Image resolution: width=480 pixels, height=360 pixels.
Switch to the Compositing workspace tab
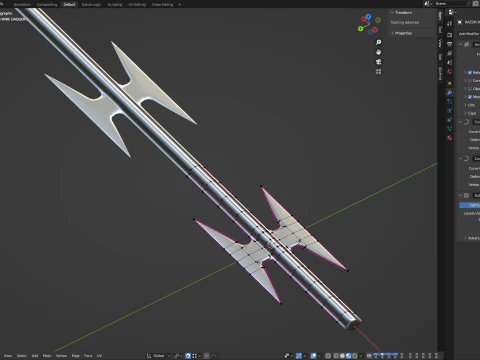click(47, 5)
